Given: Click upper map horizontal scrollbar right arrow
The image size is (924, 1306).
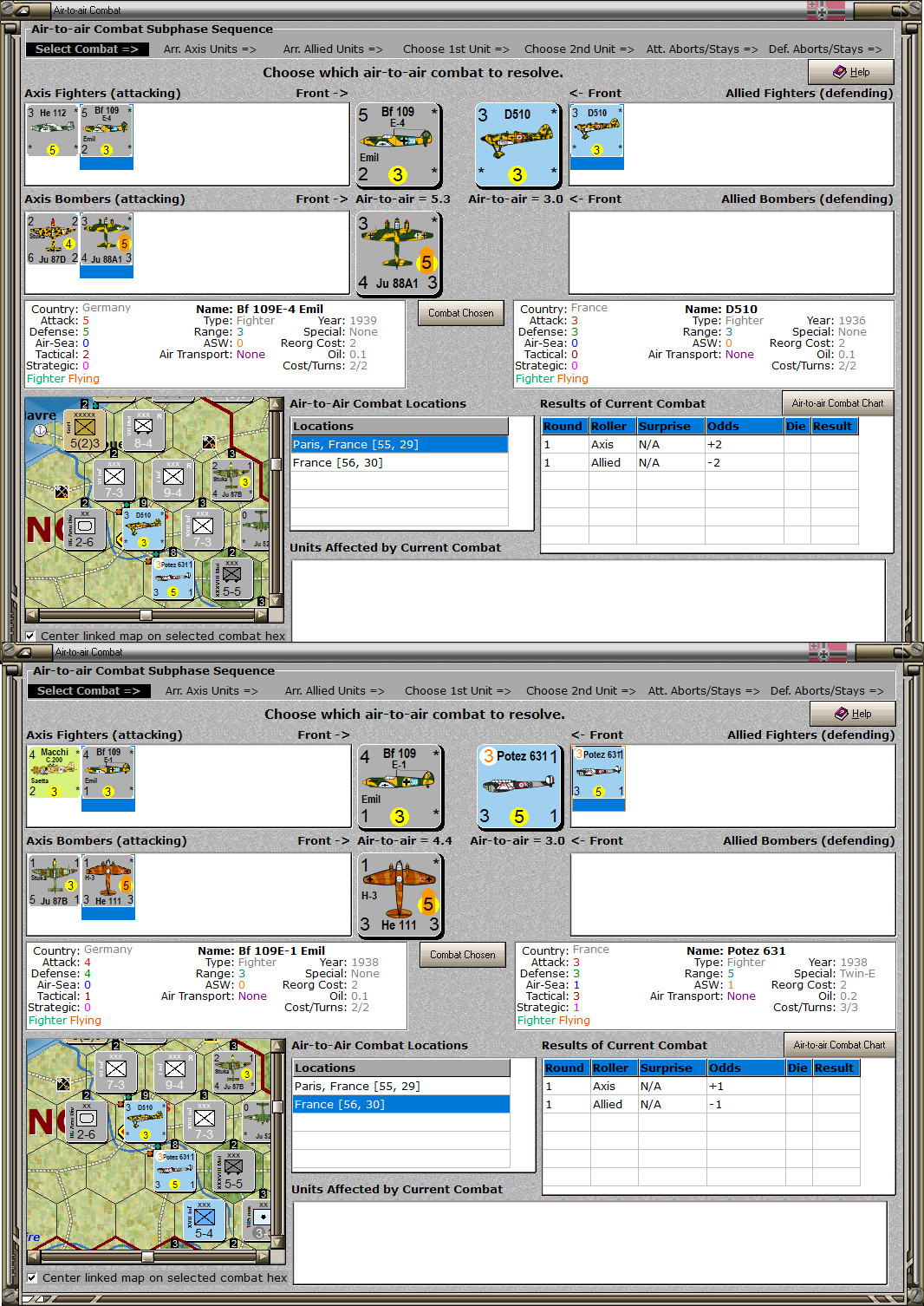Looking at the screenshot, I should 262,615.
